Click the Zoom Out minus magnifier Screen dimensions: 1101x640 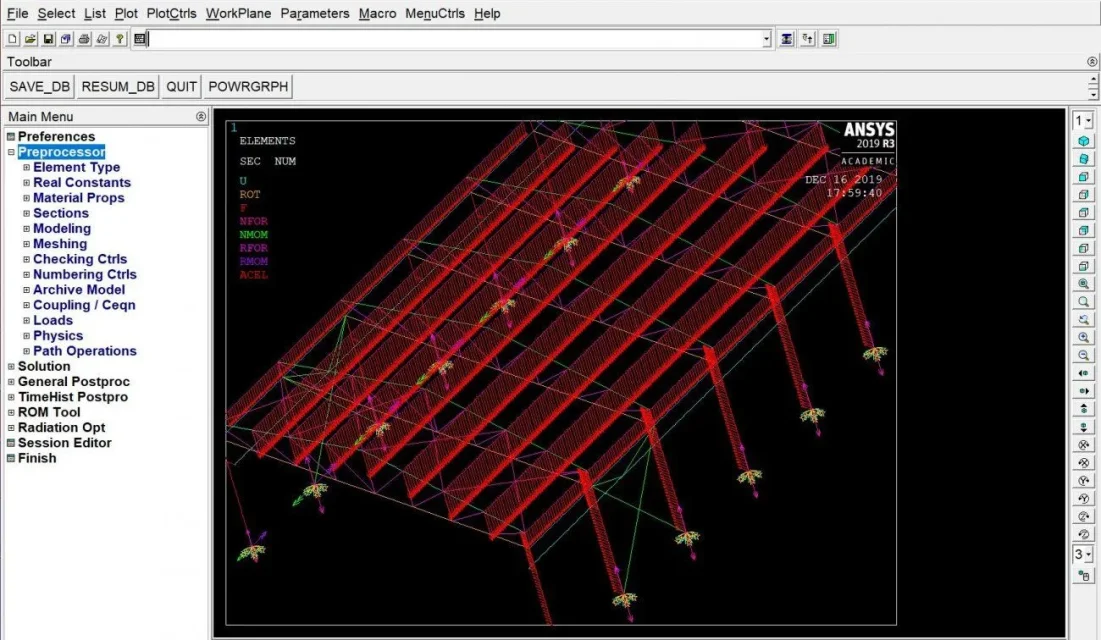pyautogui.click(x=1083, y=355)
